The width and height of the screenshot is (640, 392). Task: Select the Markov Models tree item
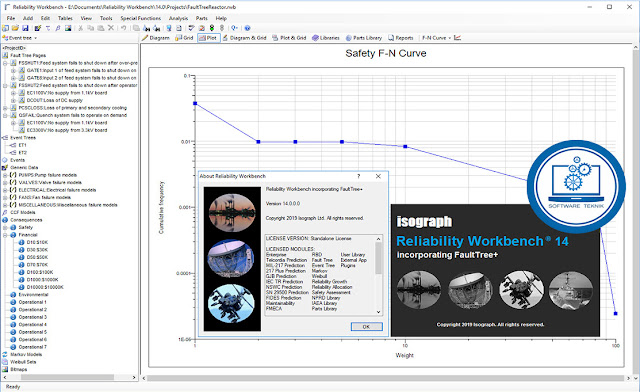click(26, 354)
